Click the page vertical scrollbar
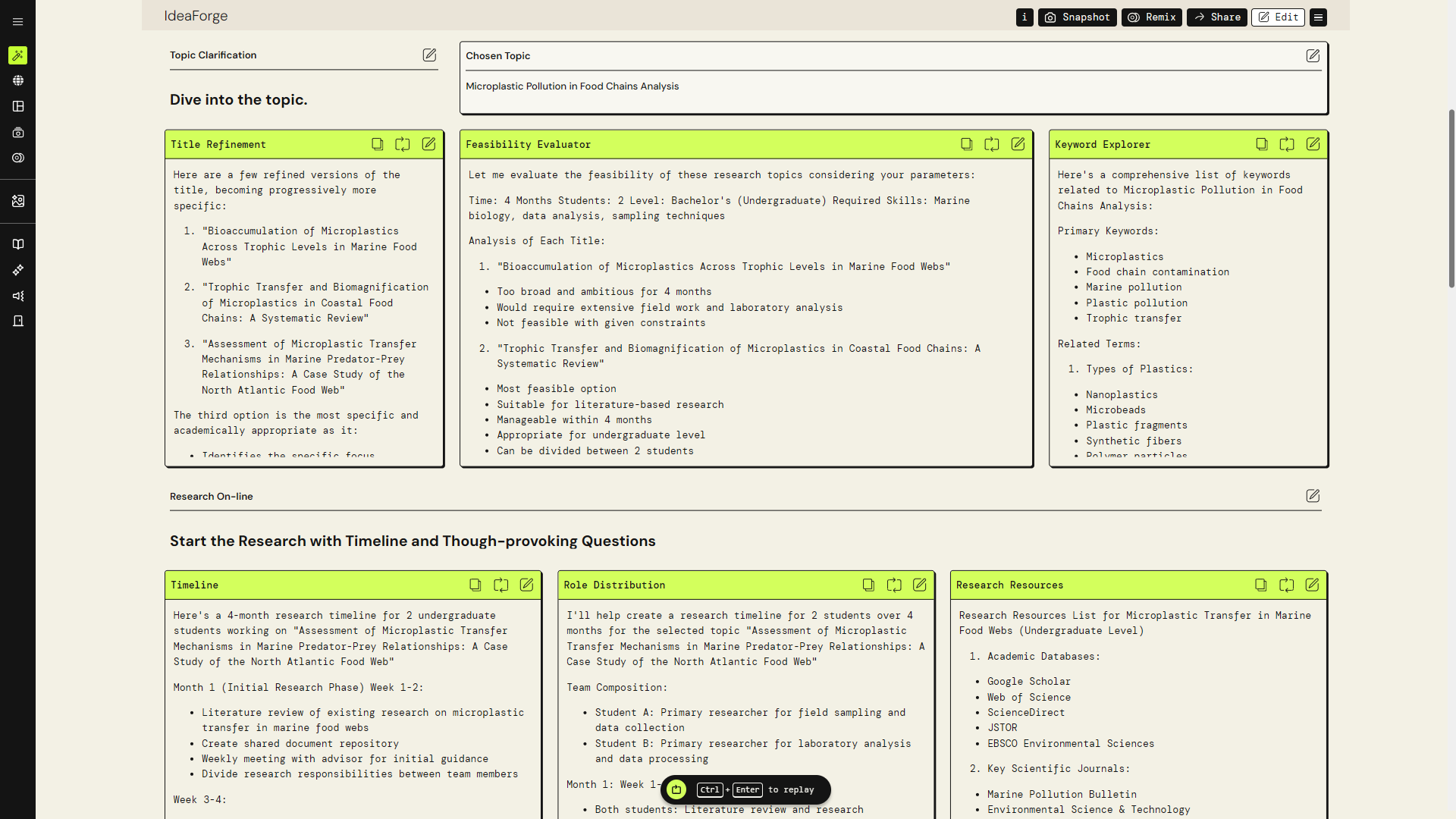This screenshot has width=1456, height=819. click(1451, 199)
